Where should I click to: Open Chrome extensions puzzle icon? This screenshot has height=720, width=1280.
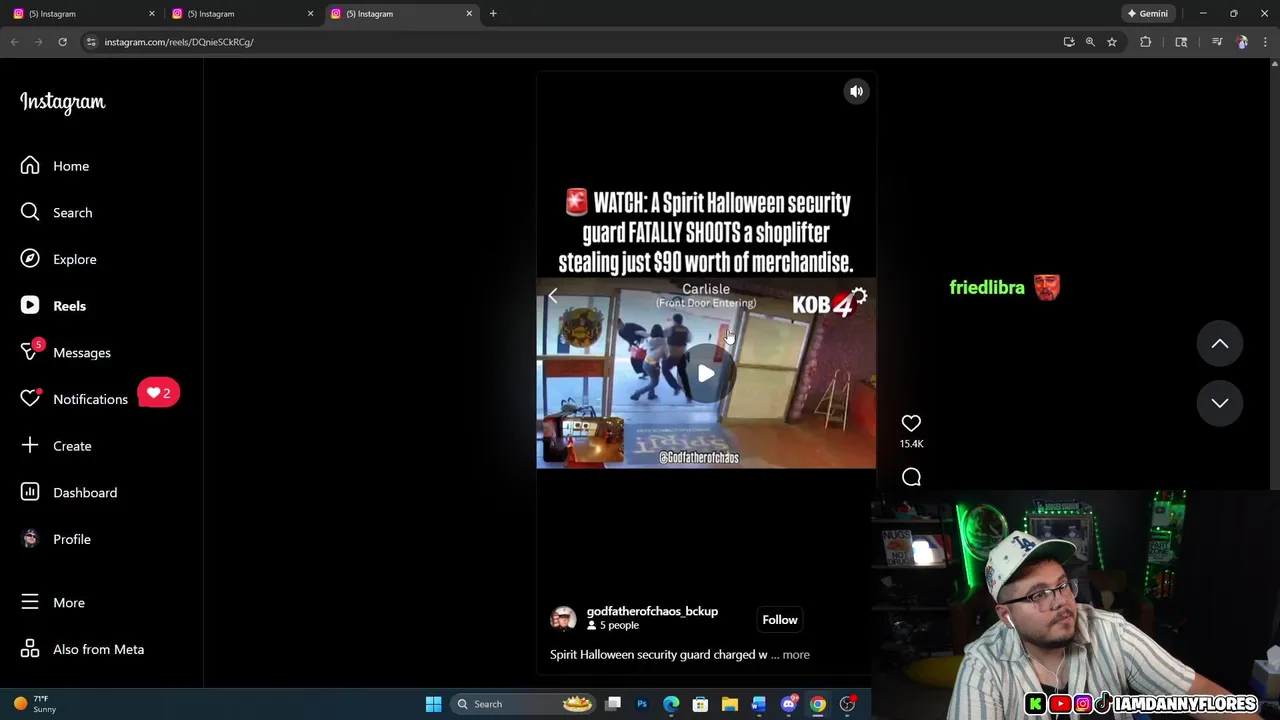[1146, 42]
